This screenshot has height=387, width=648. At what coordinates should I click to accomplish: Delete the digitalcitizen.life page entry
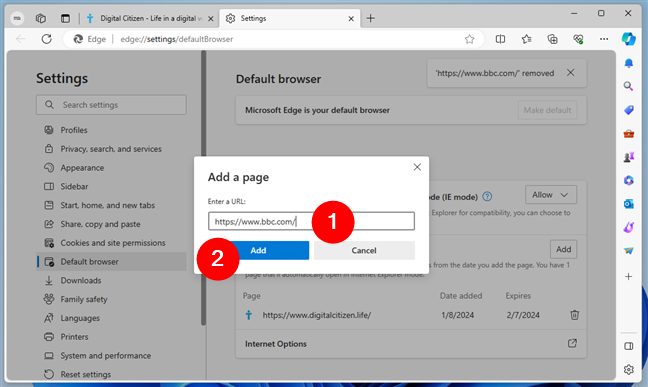(574, 315)
